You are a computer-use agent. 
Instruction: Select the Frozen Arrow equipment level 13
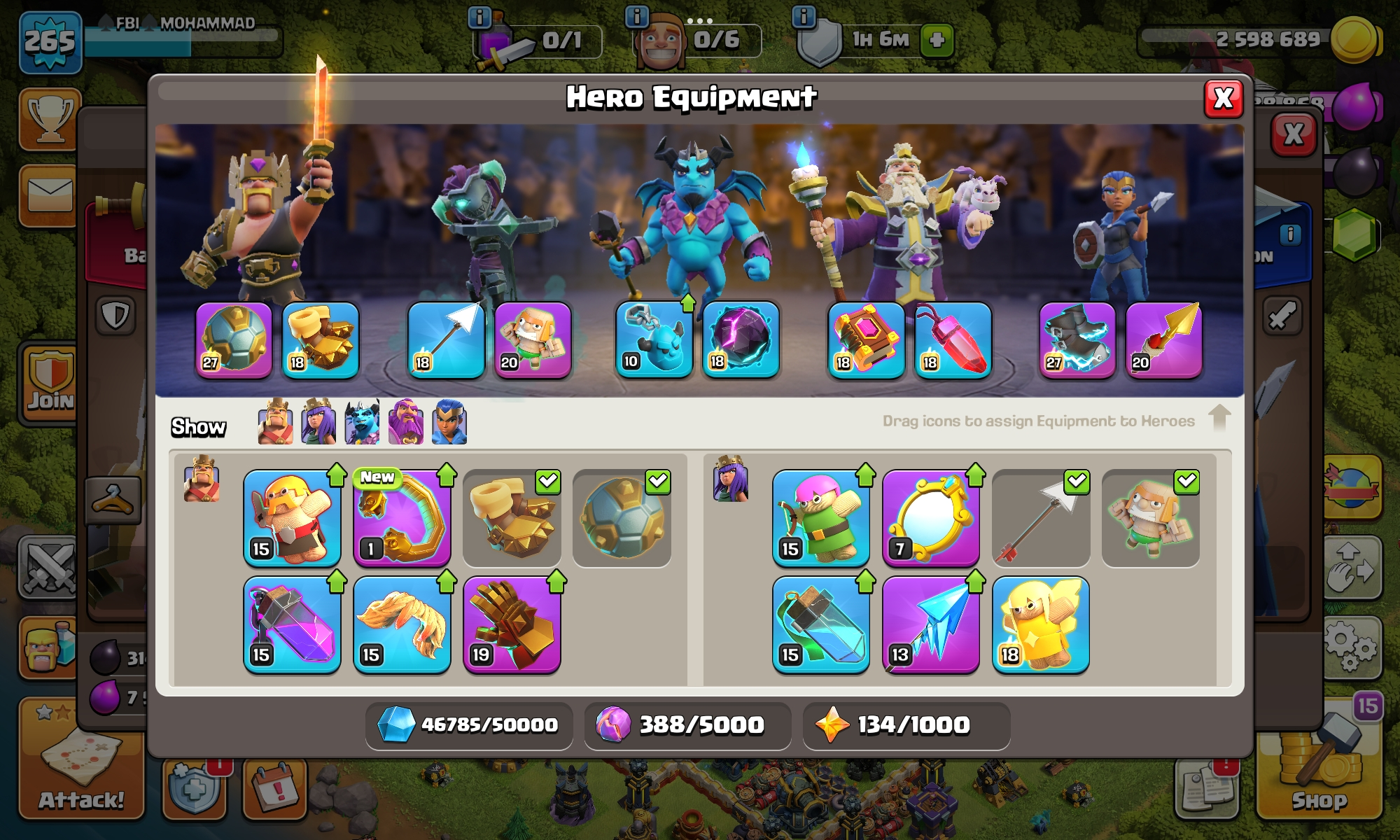pyautogui.click(x=931, y=624)
